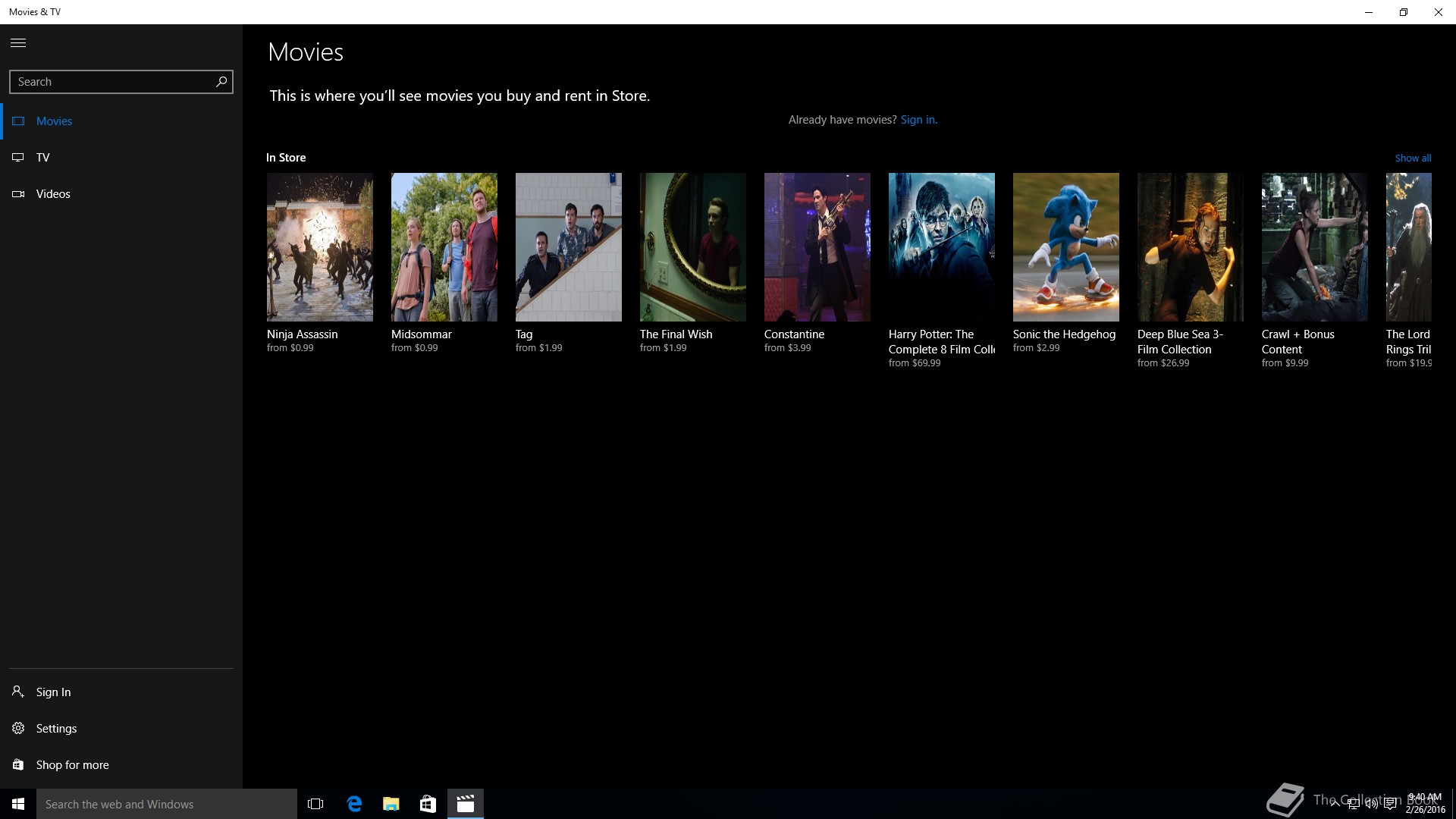
Task: Open the Sonic the Hedgehog movie thumbnail
Action: (1065, 247)
